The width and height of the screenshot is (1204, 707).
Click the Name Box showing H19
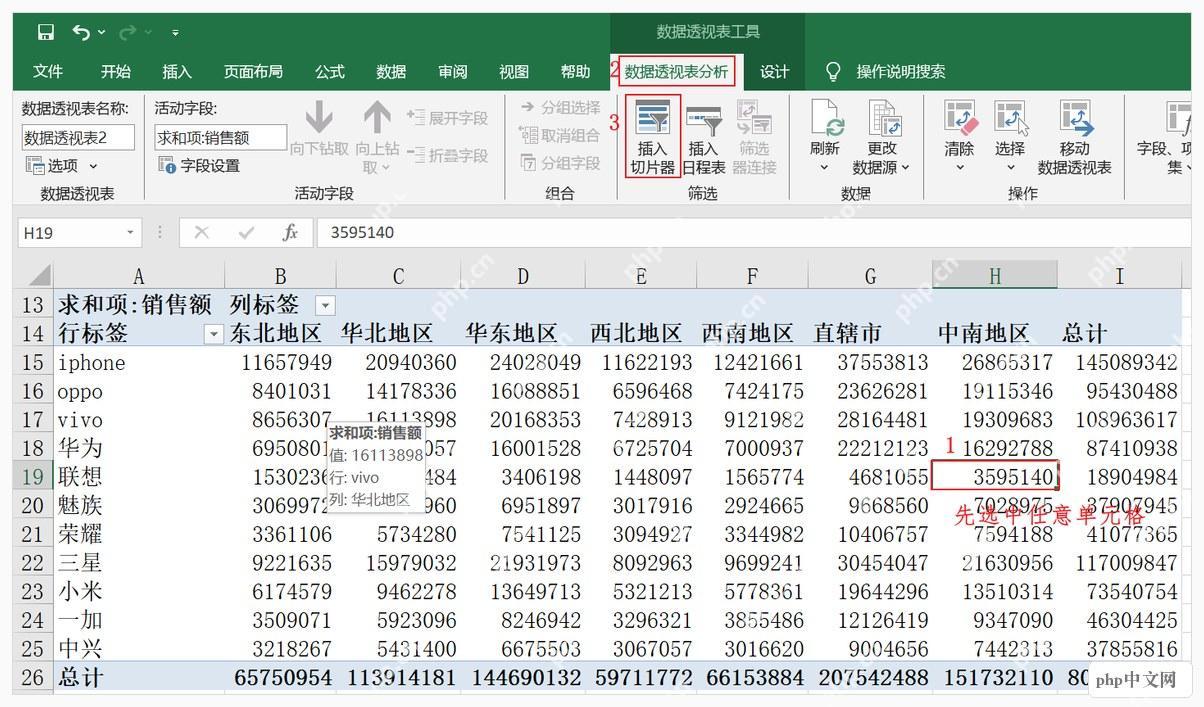tap(70, 233)
